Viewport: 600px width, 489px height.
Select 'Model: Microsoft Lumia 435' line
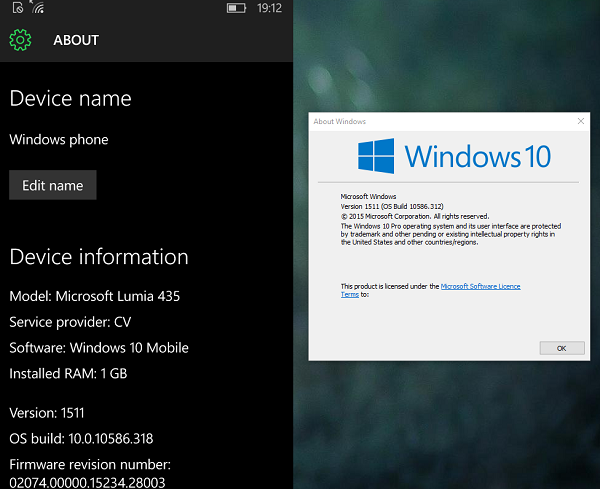(x=95, y=296)
